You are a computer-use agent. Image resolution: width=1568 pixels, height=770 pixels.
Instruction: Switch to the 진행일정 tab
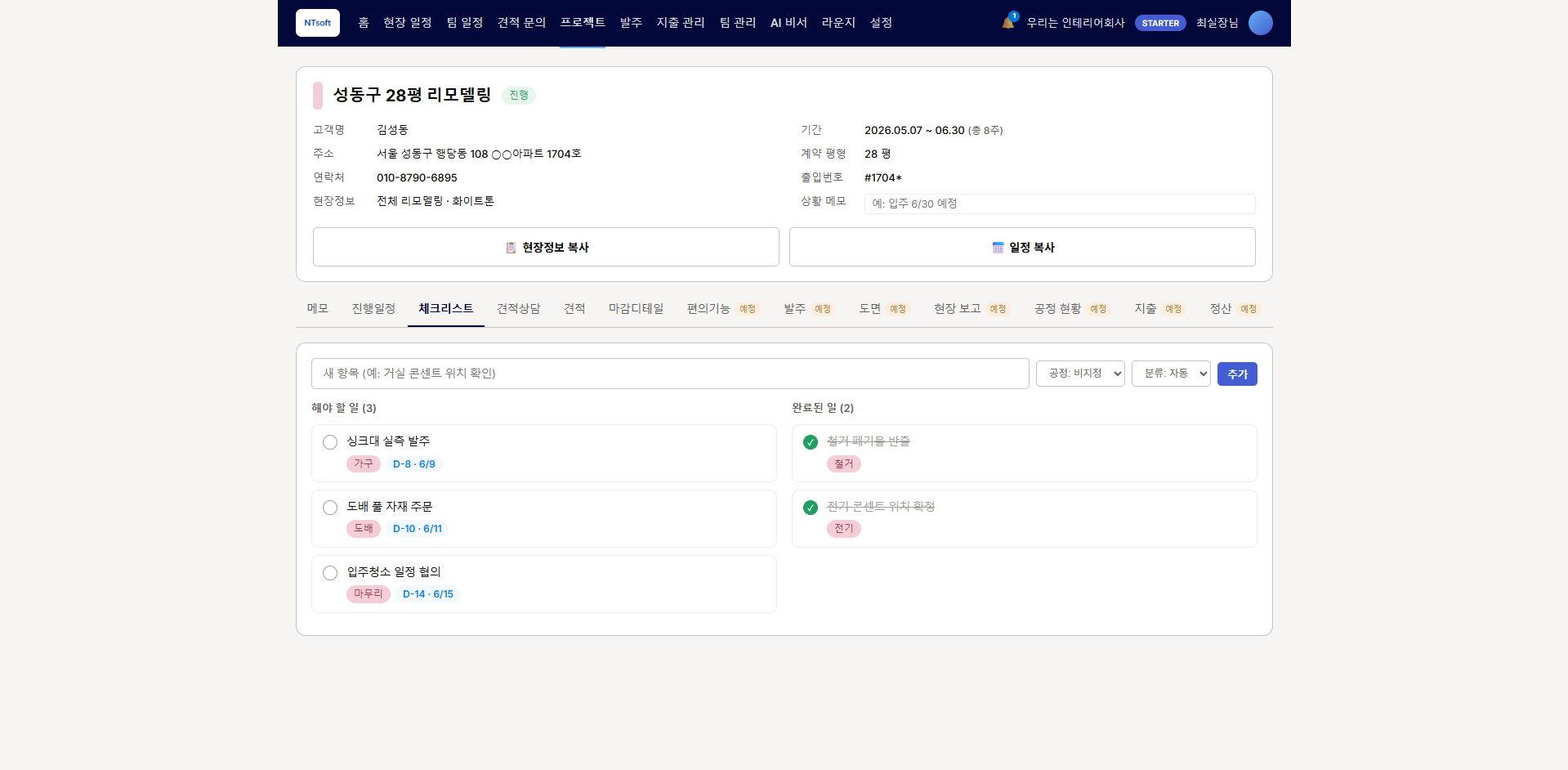[x=373, y=309]
